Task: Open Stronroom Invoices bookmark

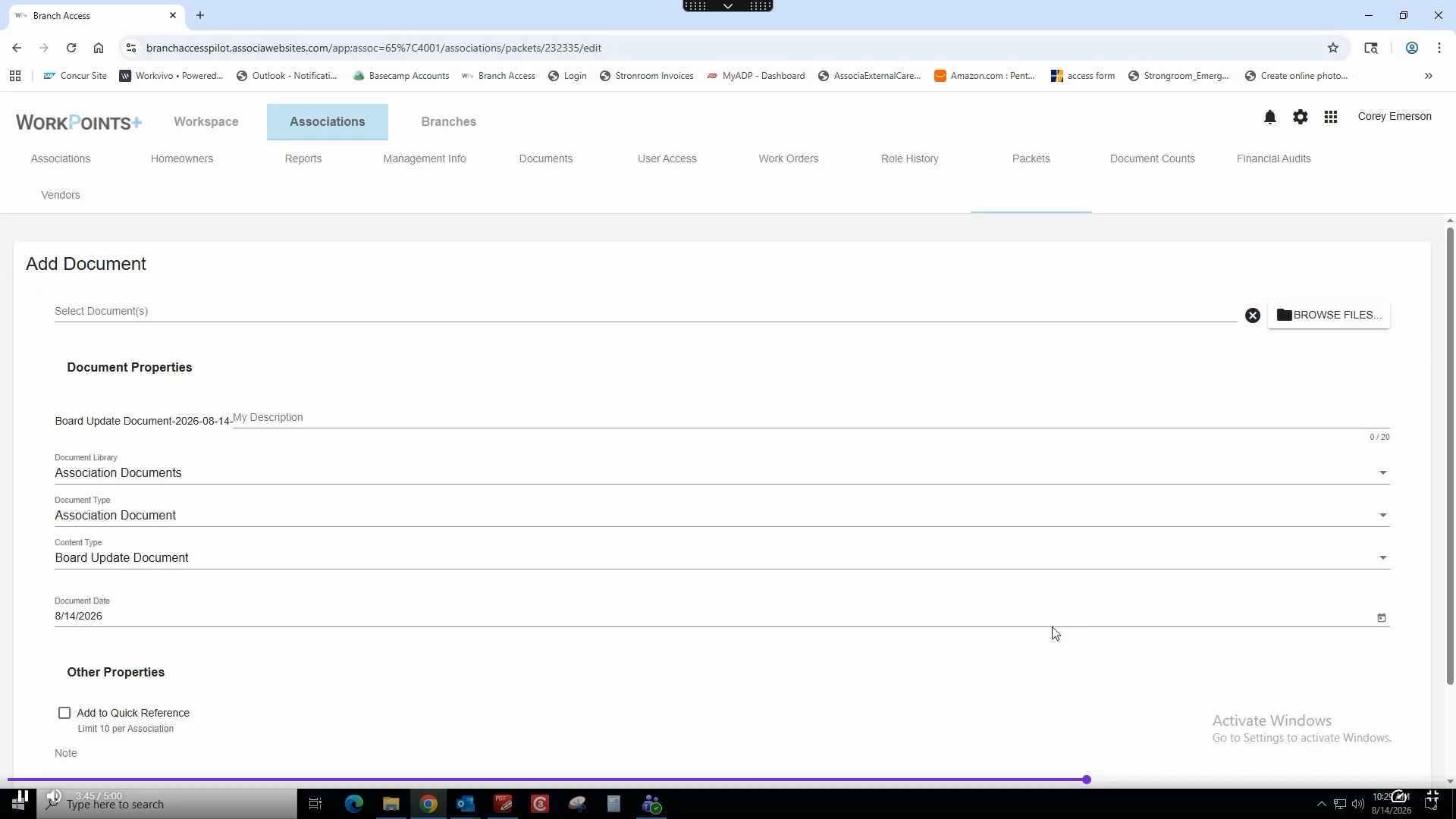Action: click(x=646, y=76)
